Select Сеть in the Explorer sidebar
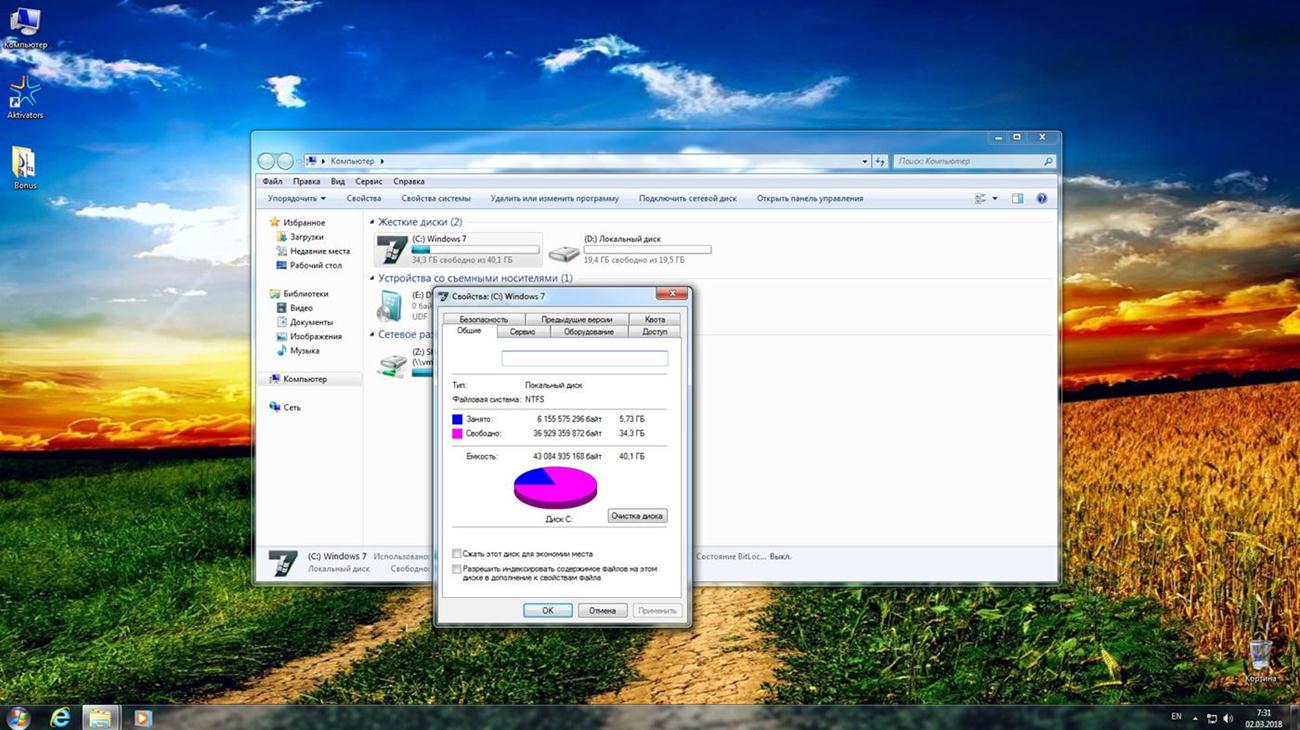 pos(285,407)
